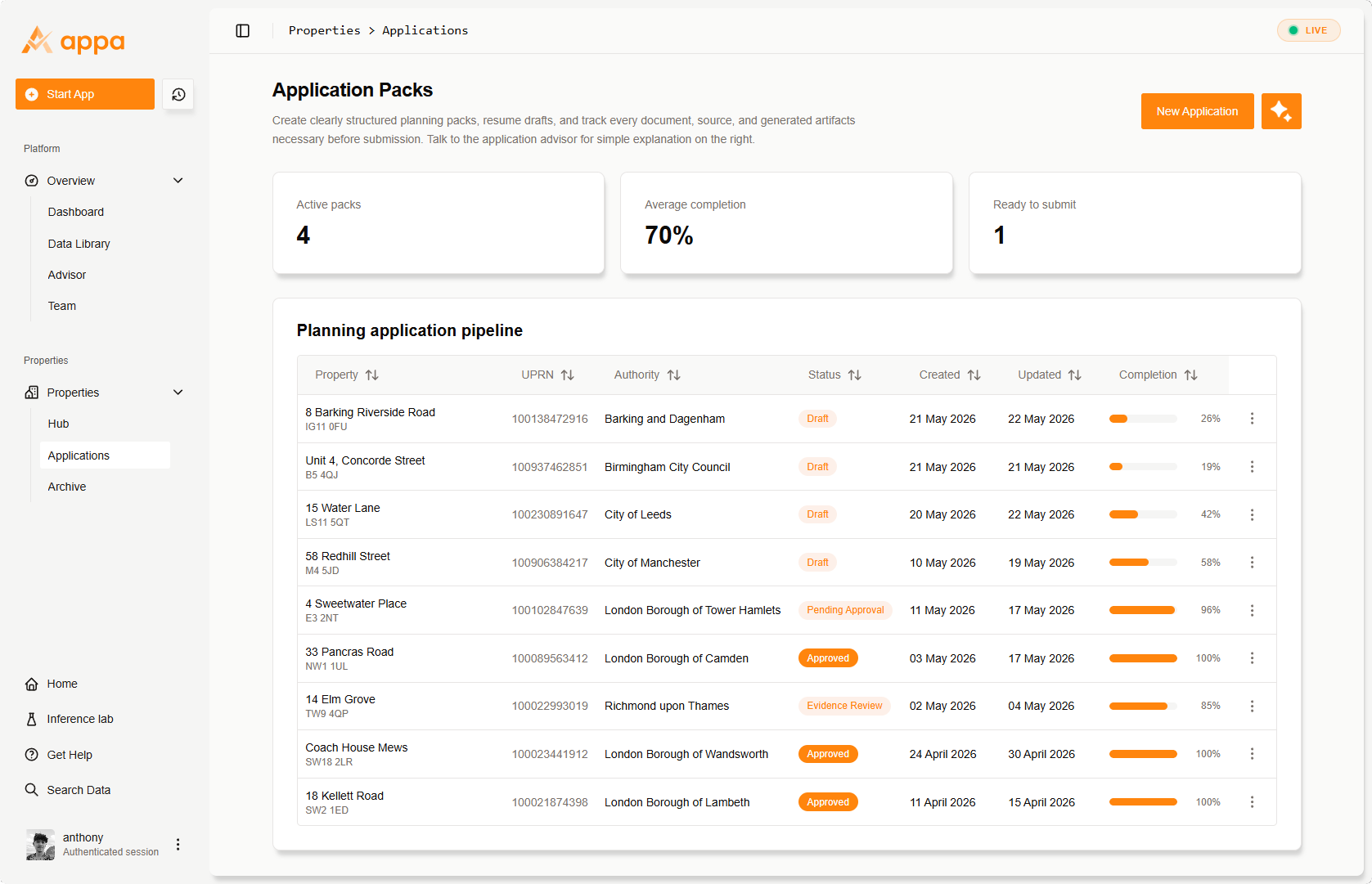Toggle the sidebar panel icon
Screen dimensions: 1372x884
pyautogui.click(x=243, y=30)
